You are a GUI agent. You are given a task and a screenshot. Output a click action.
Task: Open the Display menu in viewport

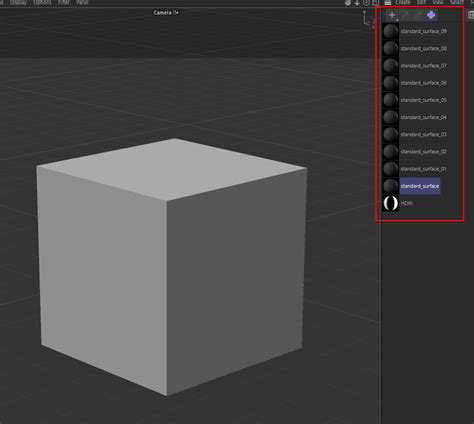pyautogui.click(x=18, y=2)
